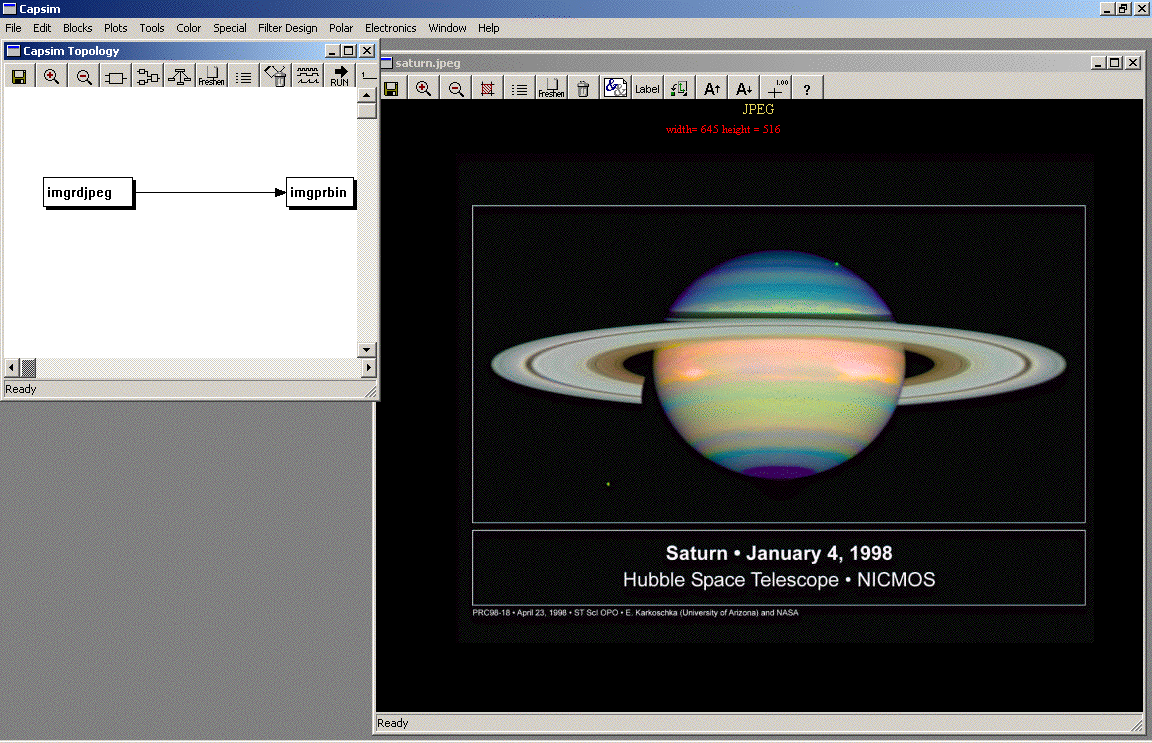Maximize the saturn.jpeg window
The height and width of the screenshot is (743, 1152).
point(1115,63)
